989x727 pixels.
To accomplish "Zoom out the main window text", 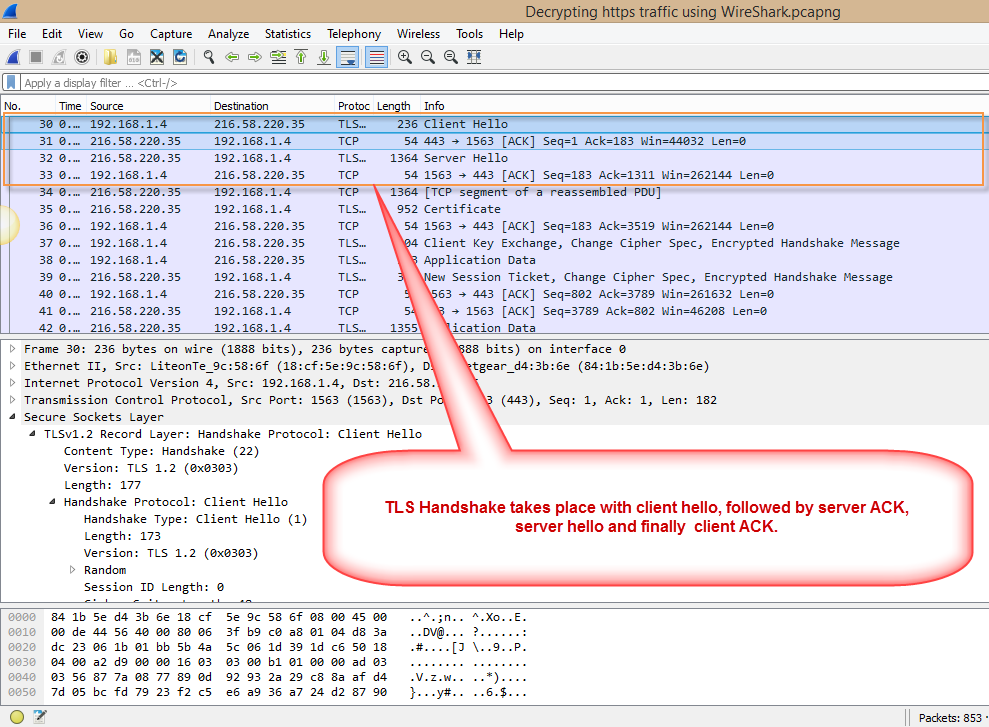I will (x=428, y=57).
